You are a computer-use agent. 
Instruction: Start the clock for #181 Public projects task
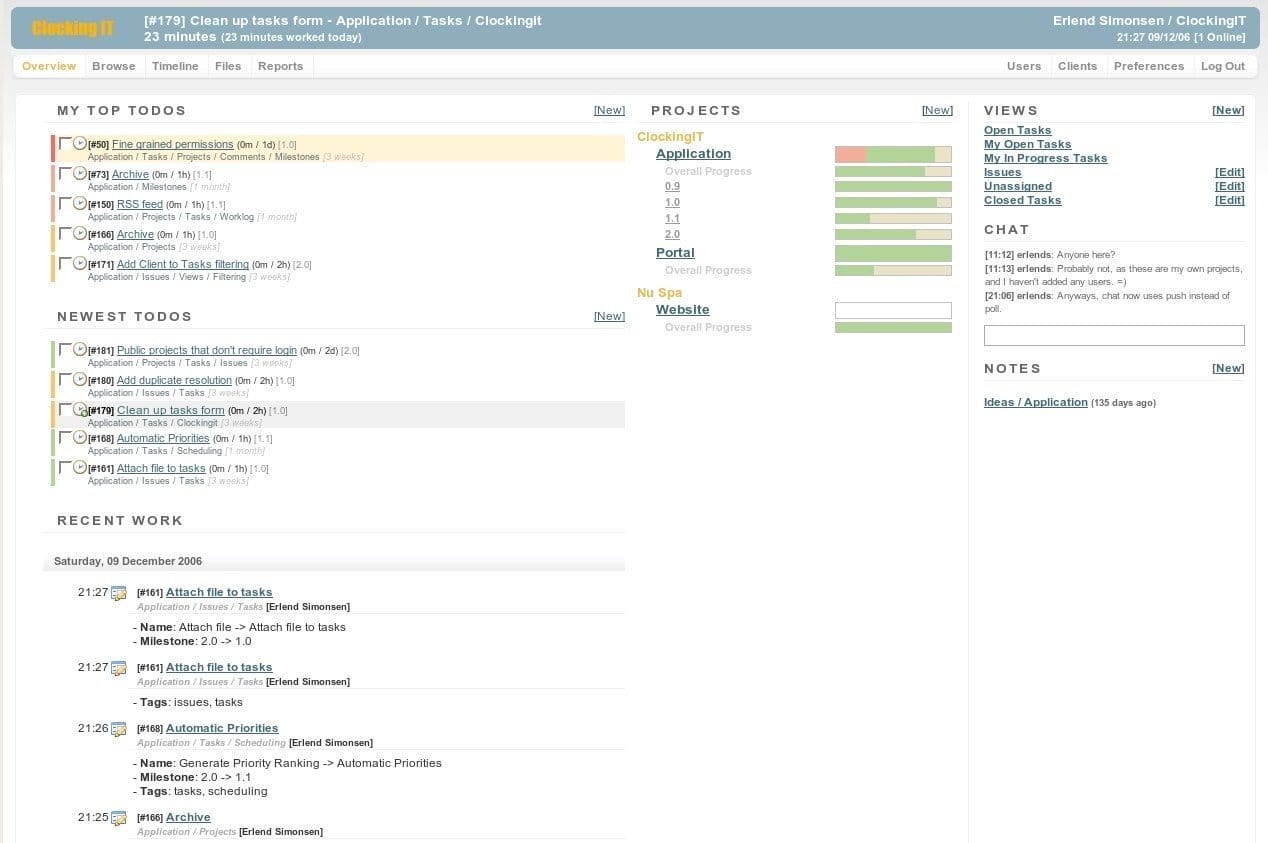click(80, 350)
